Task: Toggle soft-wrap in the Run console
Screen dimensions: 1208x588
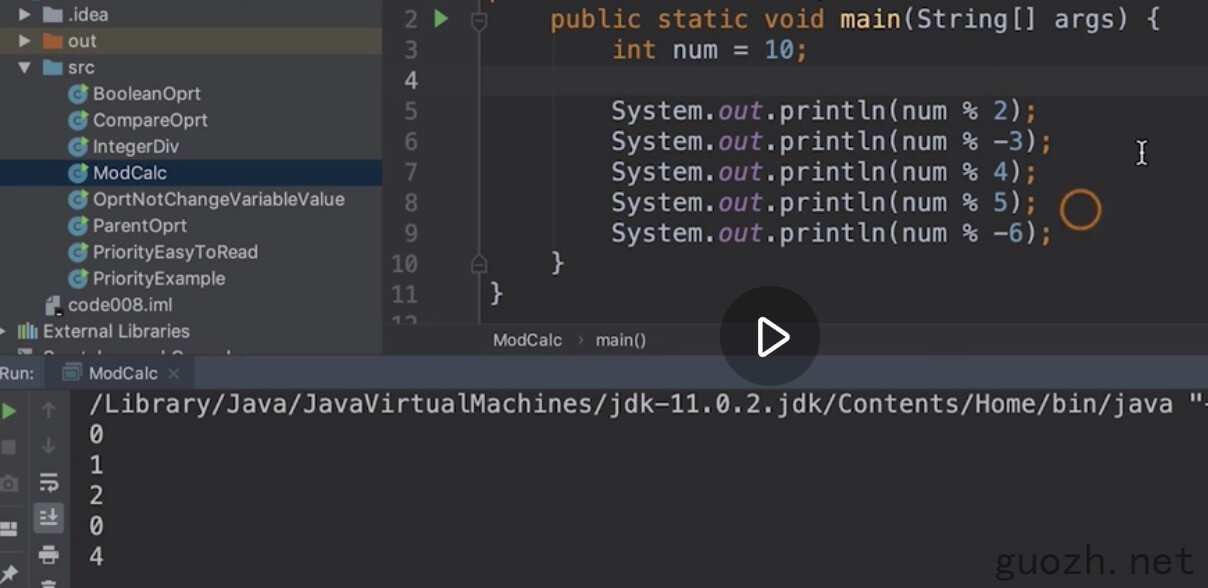Action: (x=48, y=483)
